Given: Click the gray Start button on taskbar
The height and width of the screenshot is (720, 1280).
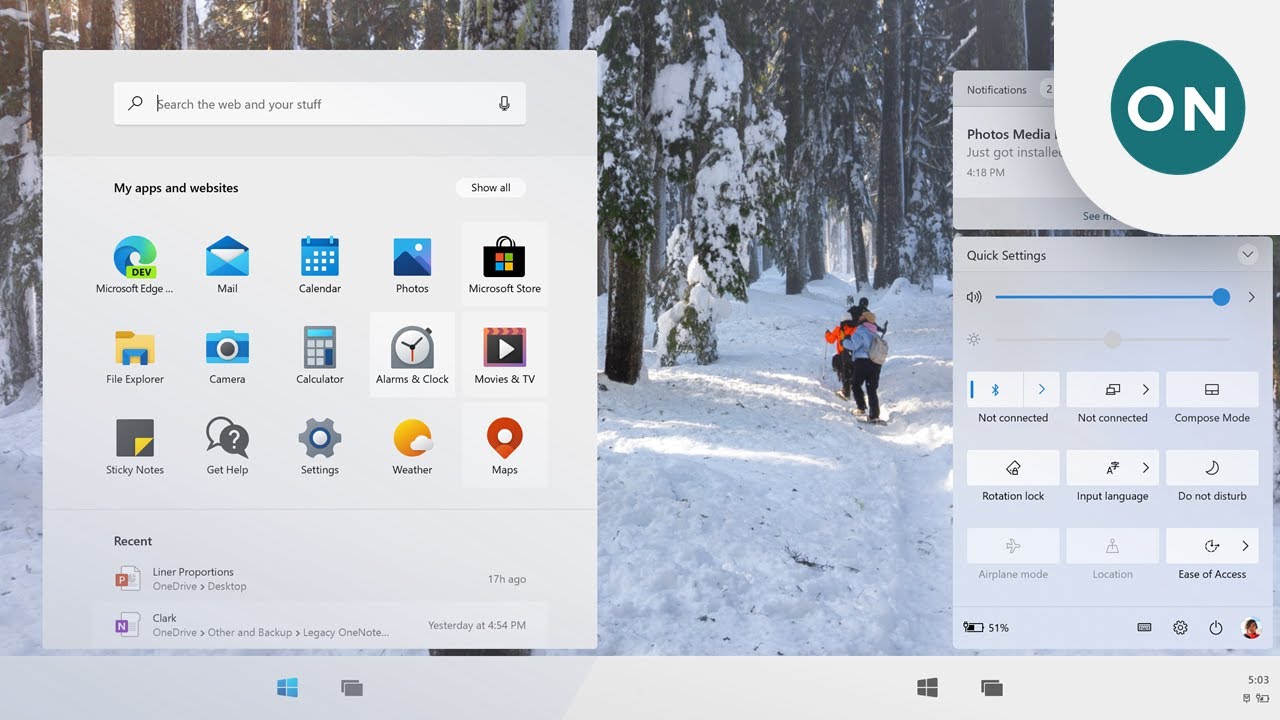Looking at the screenshot, I should pyautogui.click(x=928, y=687).
